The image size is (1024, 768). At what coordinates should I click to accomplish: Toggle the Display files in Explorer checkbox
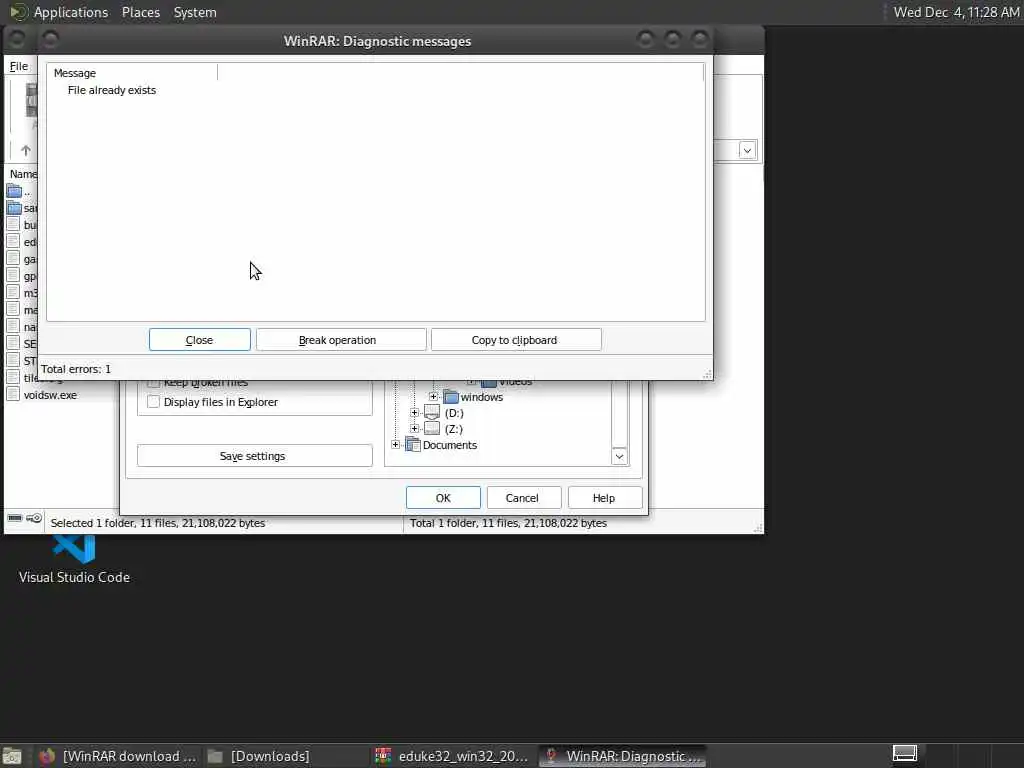153,402
